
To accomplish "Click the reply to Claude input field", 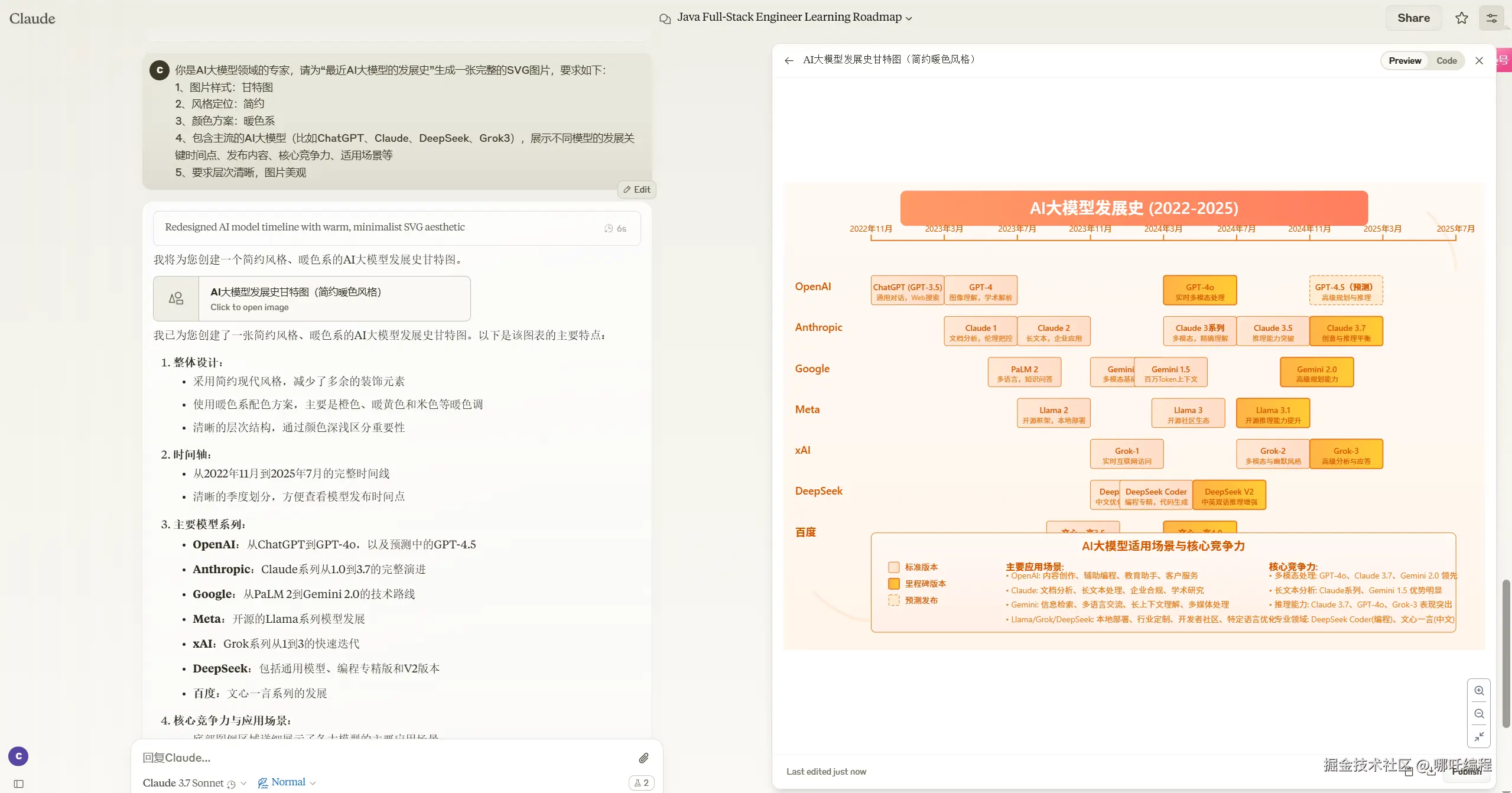I will point(384,758).
